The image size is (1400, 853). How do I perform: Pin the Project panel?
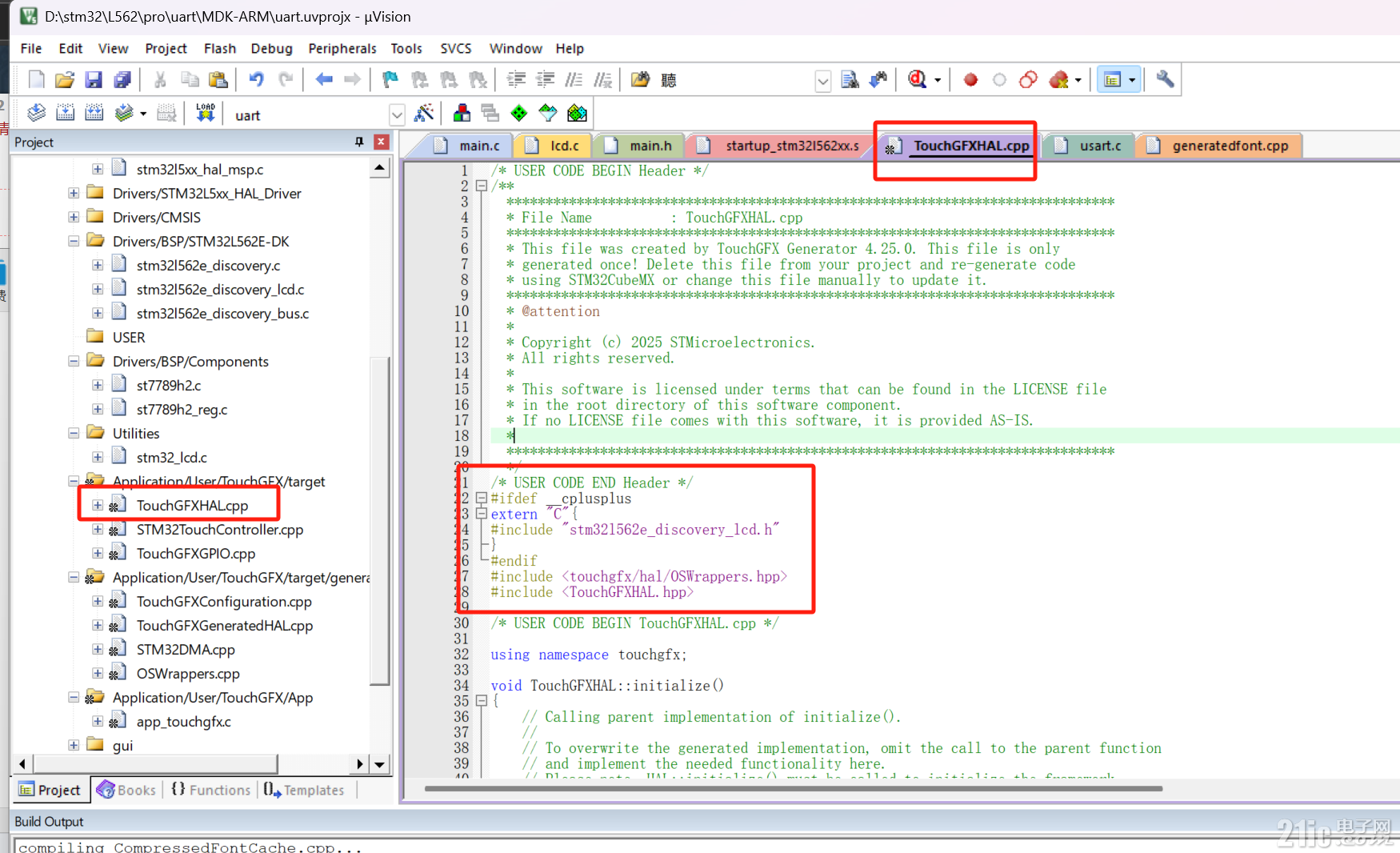click(x=359, y=142)
